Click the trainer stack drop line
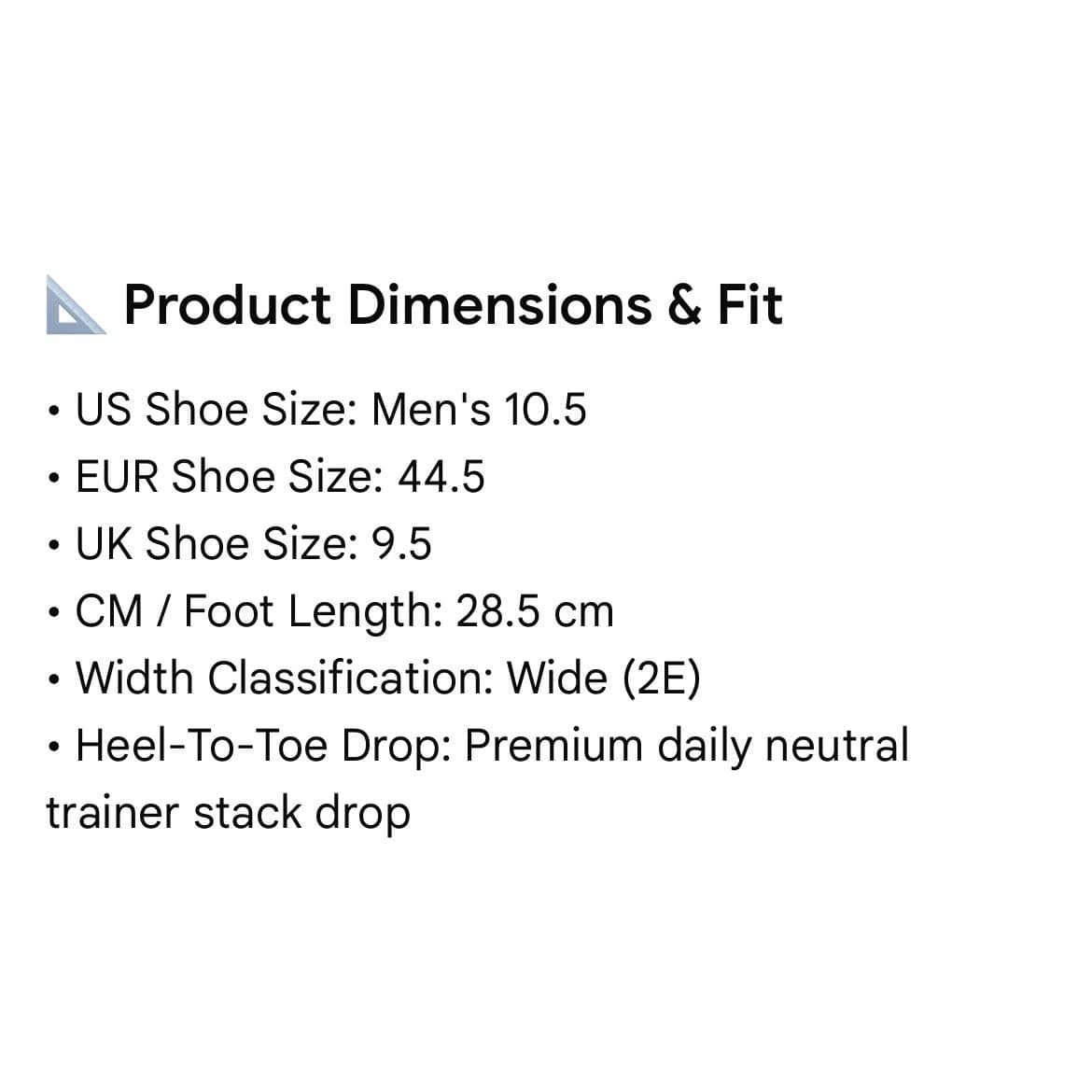This screenshot has width=1092, height=1092. tap(229, 813)
